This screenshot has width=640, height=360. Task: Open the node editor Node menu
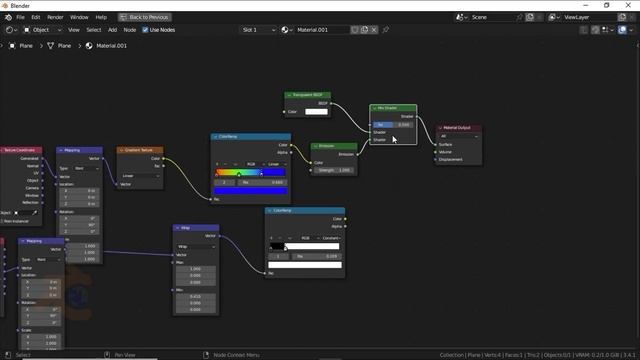coord(130,30)
